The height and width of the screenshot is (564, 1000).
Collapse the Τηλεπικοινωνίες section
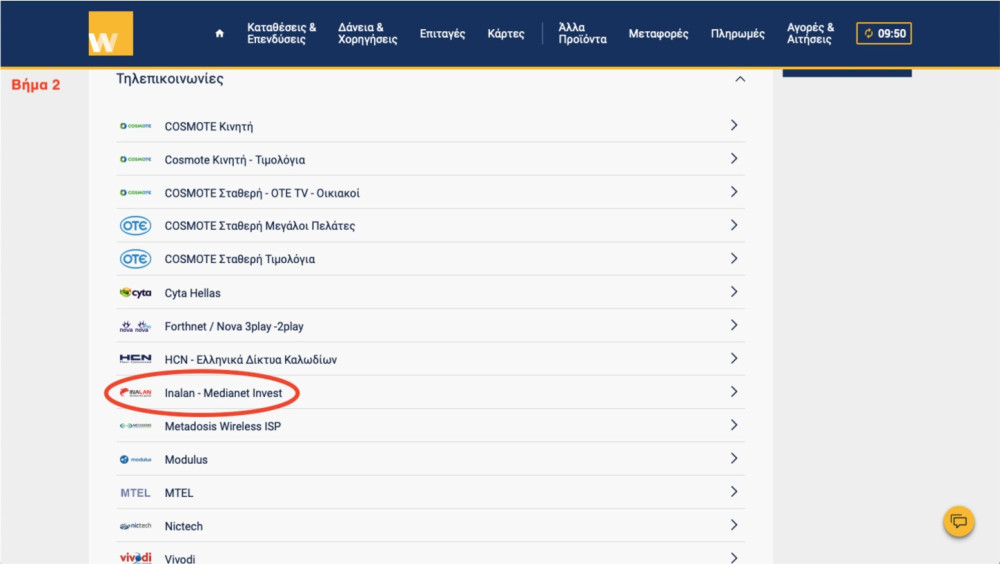click(x=740, y=79)
